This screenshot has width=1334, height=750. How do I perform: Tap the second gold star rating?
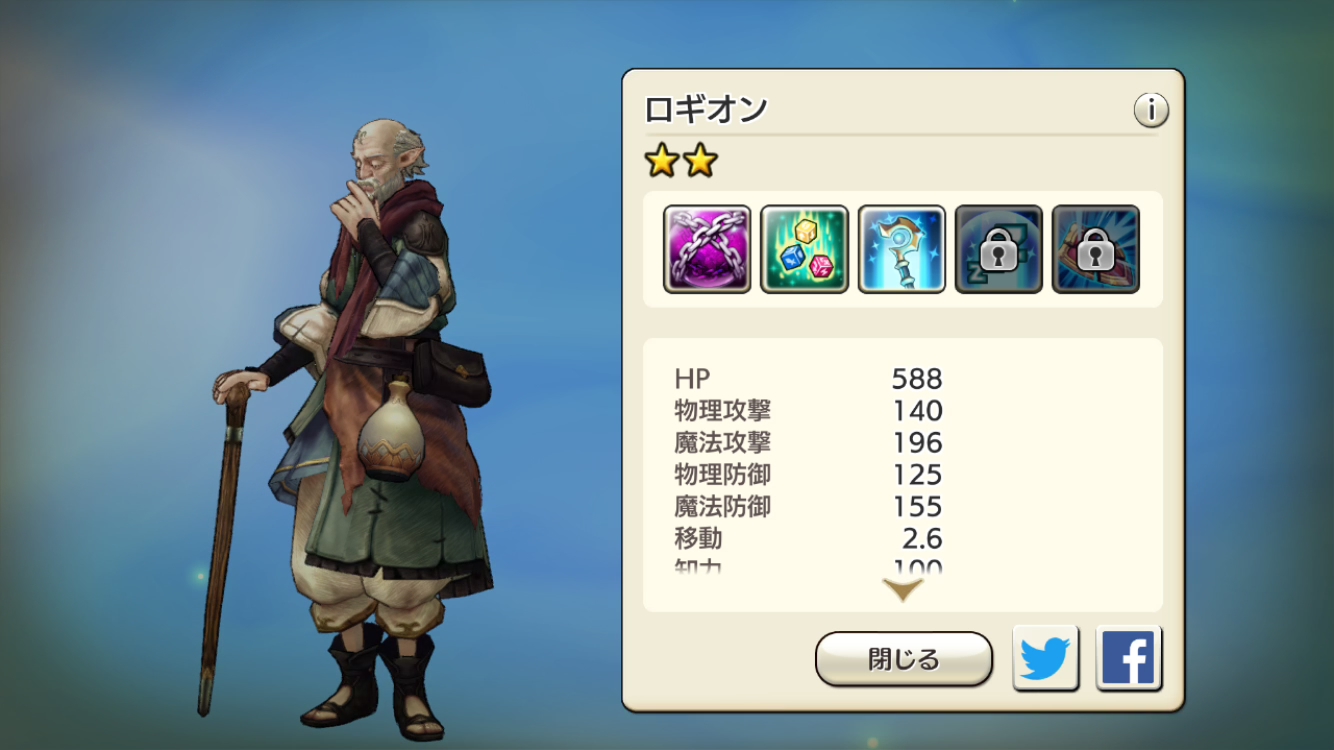point(699,160)
